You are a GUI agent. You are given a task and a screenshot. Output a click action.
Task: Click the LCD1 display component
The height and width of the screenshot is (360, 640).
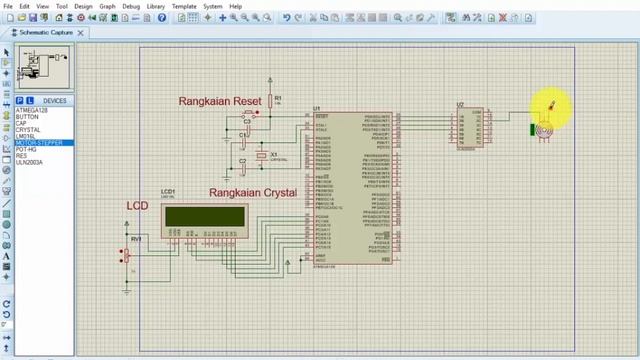(204, 221)
